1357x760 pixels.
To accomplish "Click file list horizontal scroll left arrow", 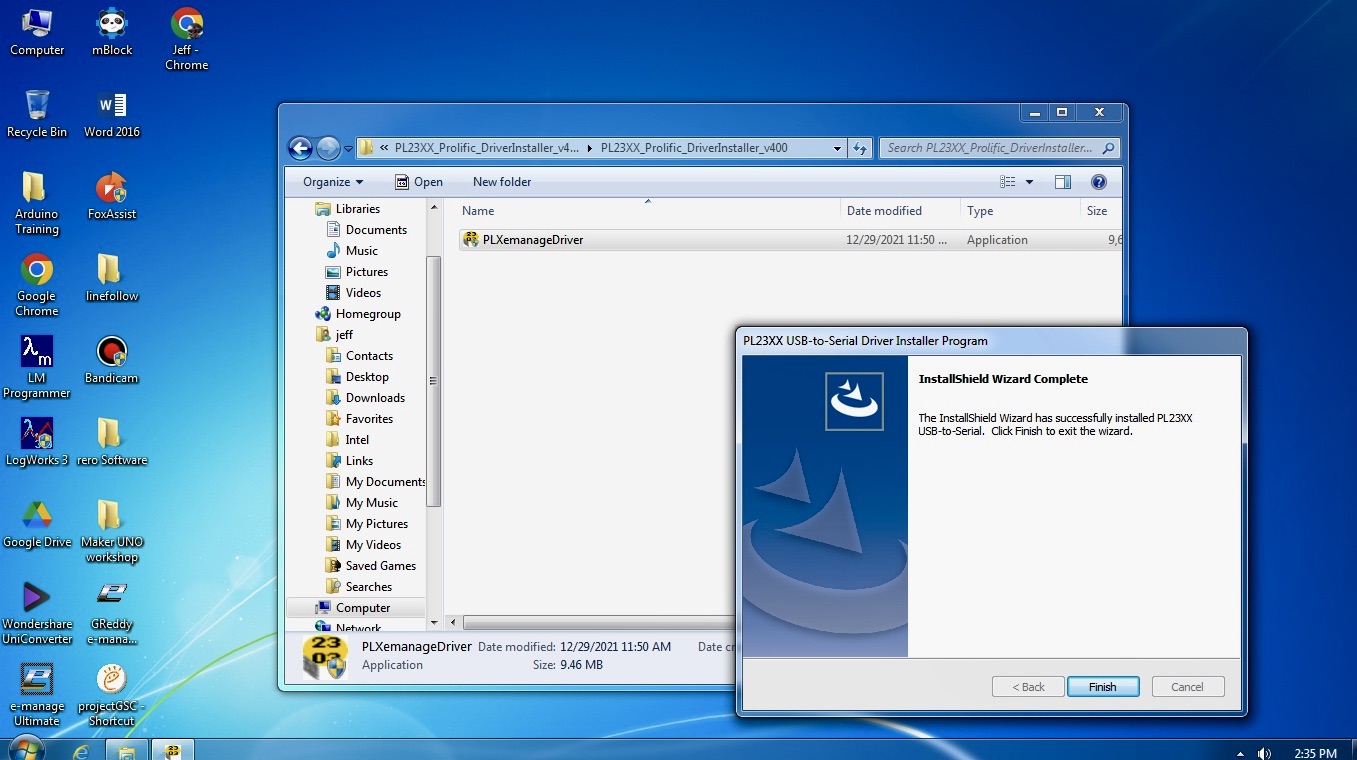I will click(x=453, y=623).
